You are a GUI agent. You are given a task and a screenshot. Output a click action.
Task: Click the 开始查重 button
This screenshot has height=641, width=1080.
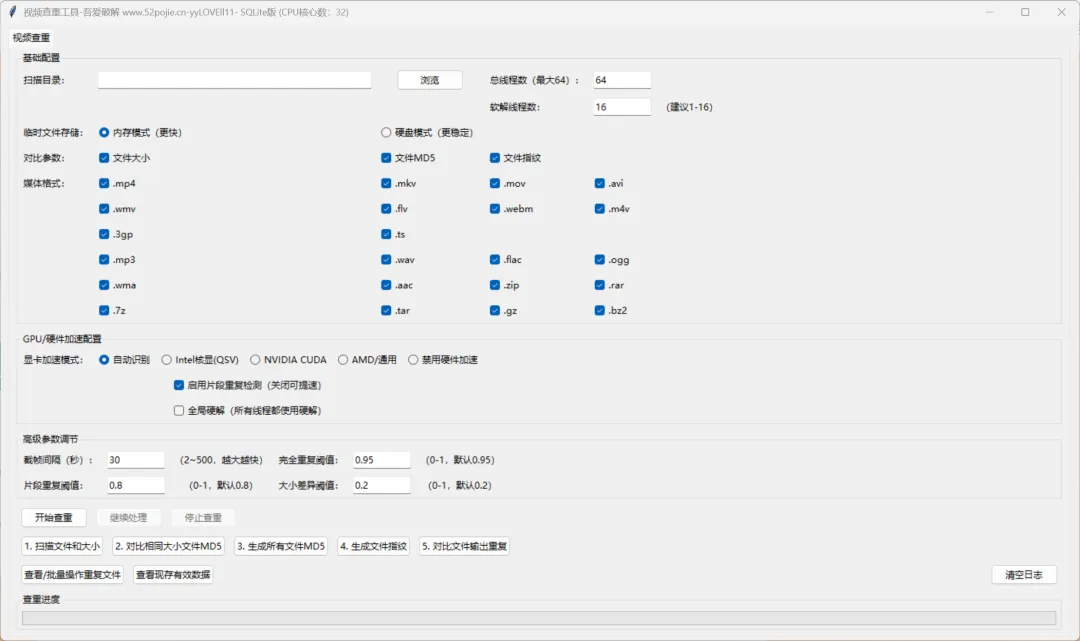tap(54, 518)
